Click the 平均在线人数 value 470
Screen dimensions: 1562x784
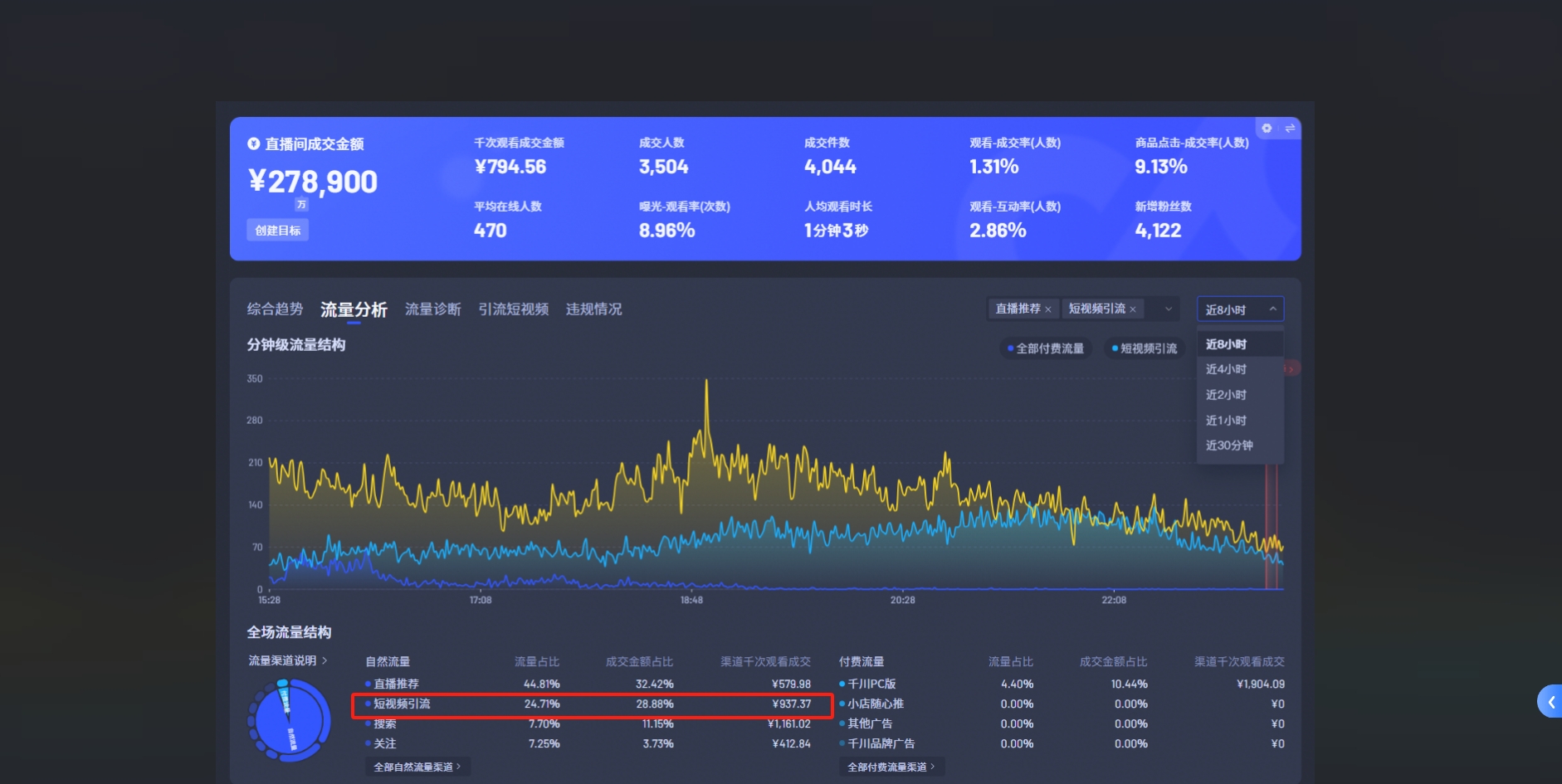[x=490, y=231]
